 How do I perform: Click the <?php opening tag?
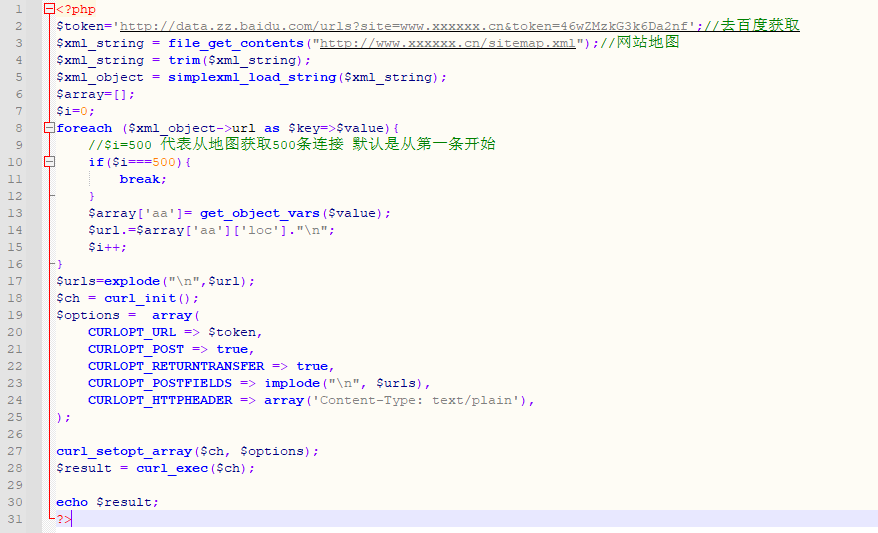point(76,10)
